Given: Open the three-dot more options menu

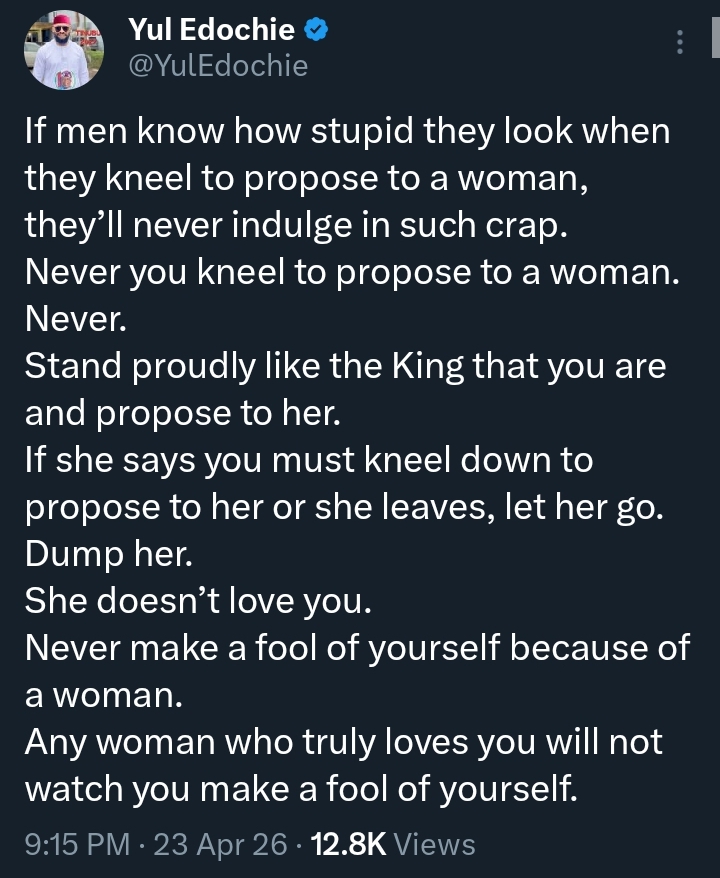Looking at the screenshot, I should pos(680,43).
